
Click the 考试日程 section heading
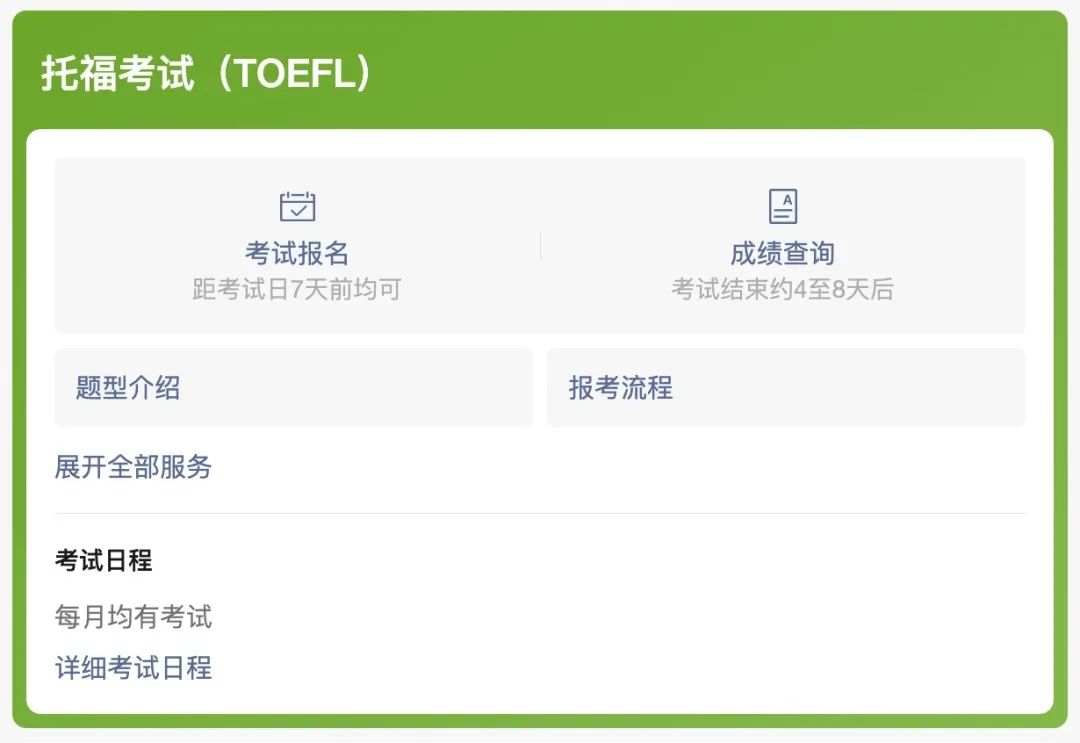[103, 560]
